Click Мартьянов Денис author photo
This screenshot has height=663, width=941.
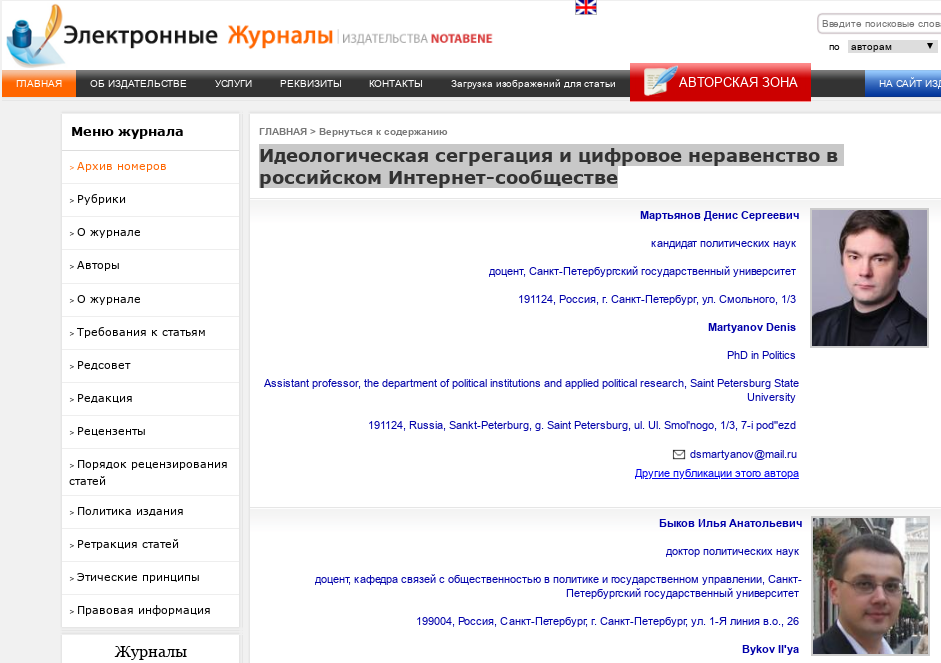coord(869,277)
